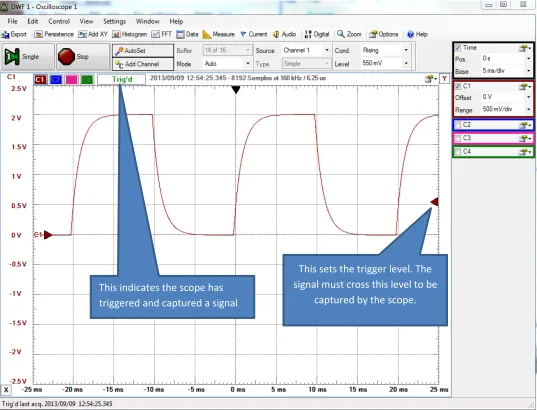Open the C1 panel settings icon
This screenshot has width=537, height=410.
524,87
